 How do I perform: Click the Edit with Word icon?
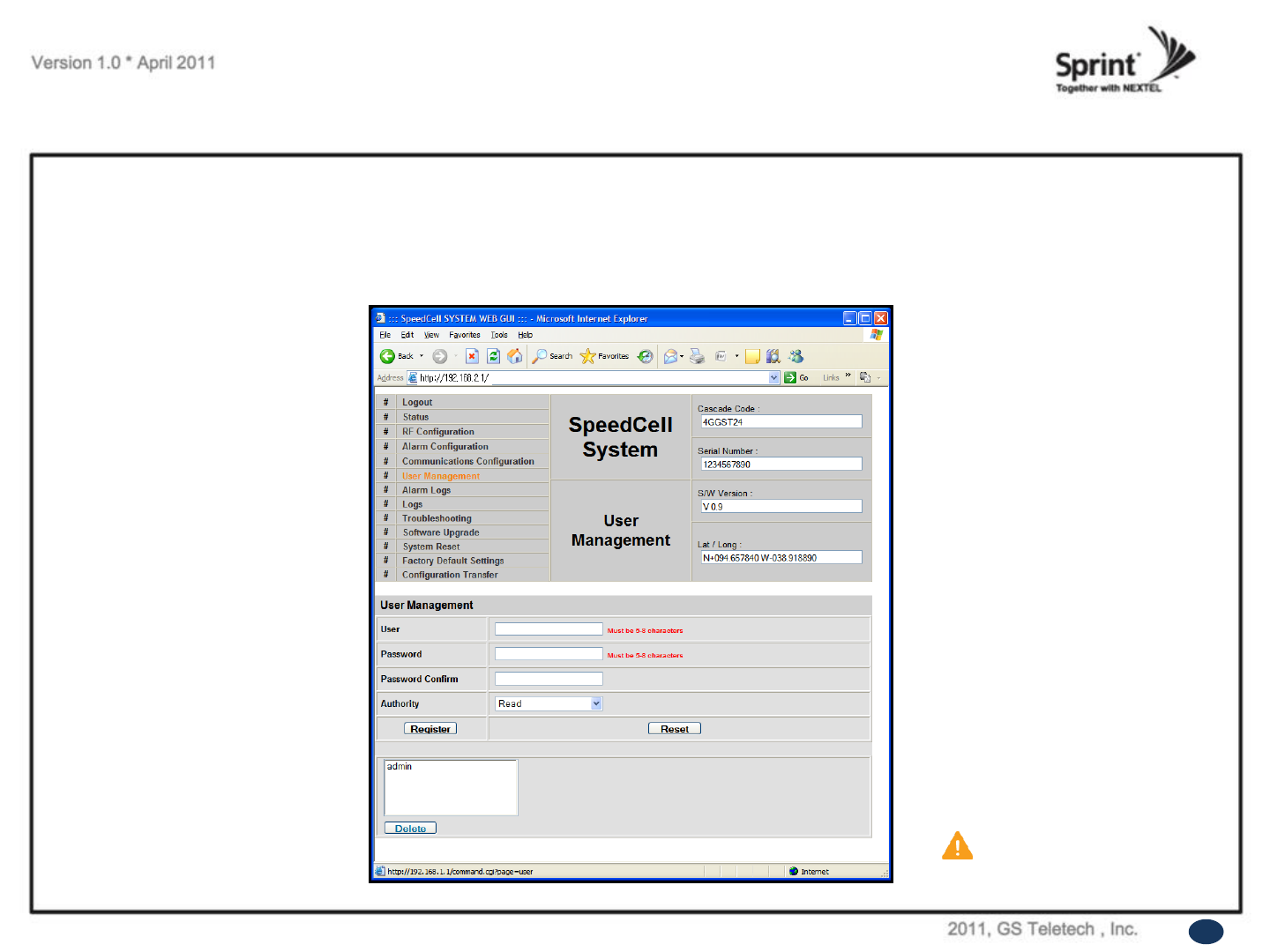pos(721,356)
